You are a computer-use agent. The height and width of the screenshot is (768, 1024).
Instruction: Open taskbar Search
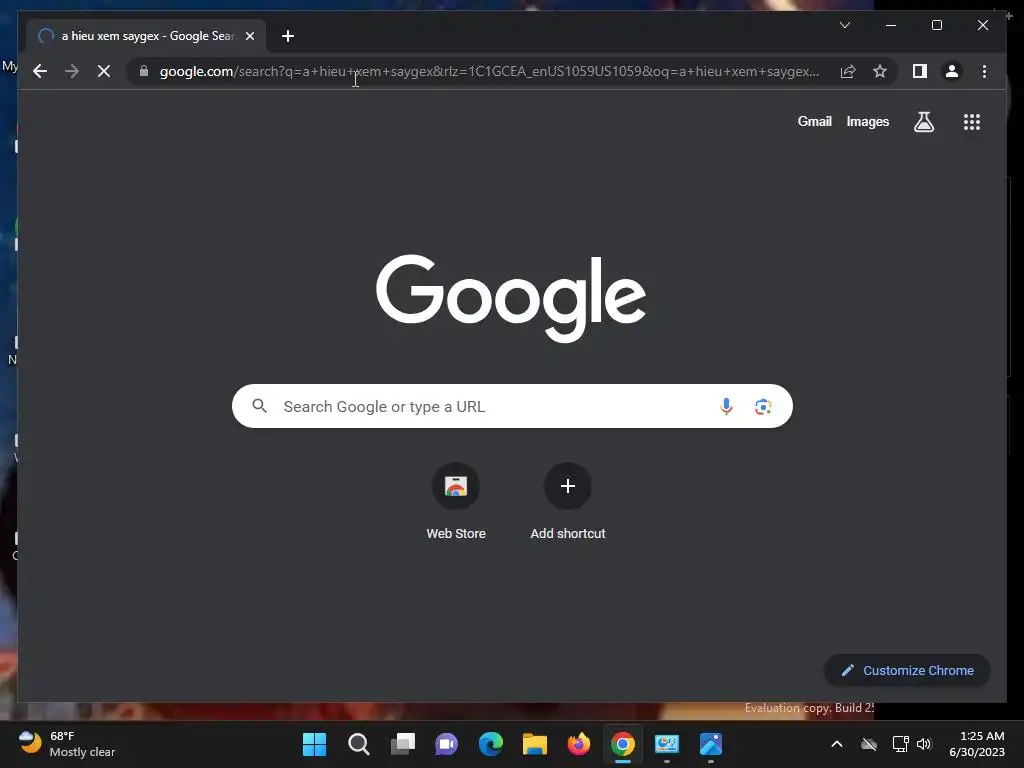pyautogui.click(x=359, y=744)
